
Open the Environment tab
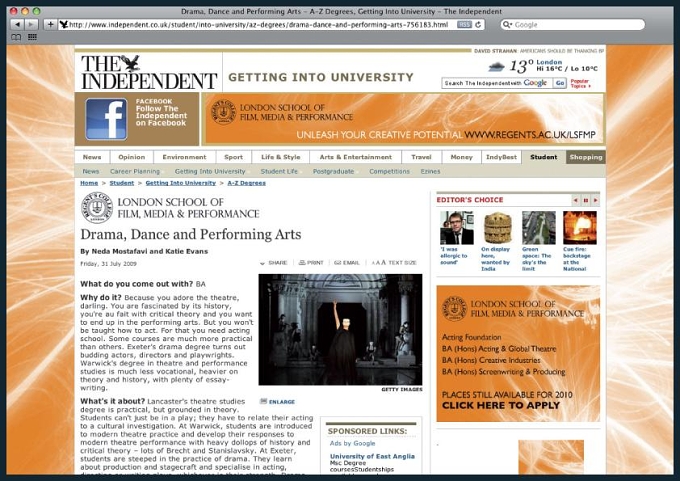point(184,157)
